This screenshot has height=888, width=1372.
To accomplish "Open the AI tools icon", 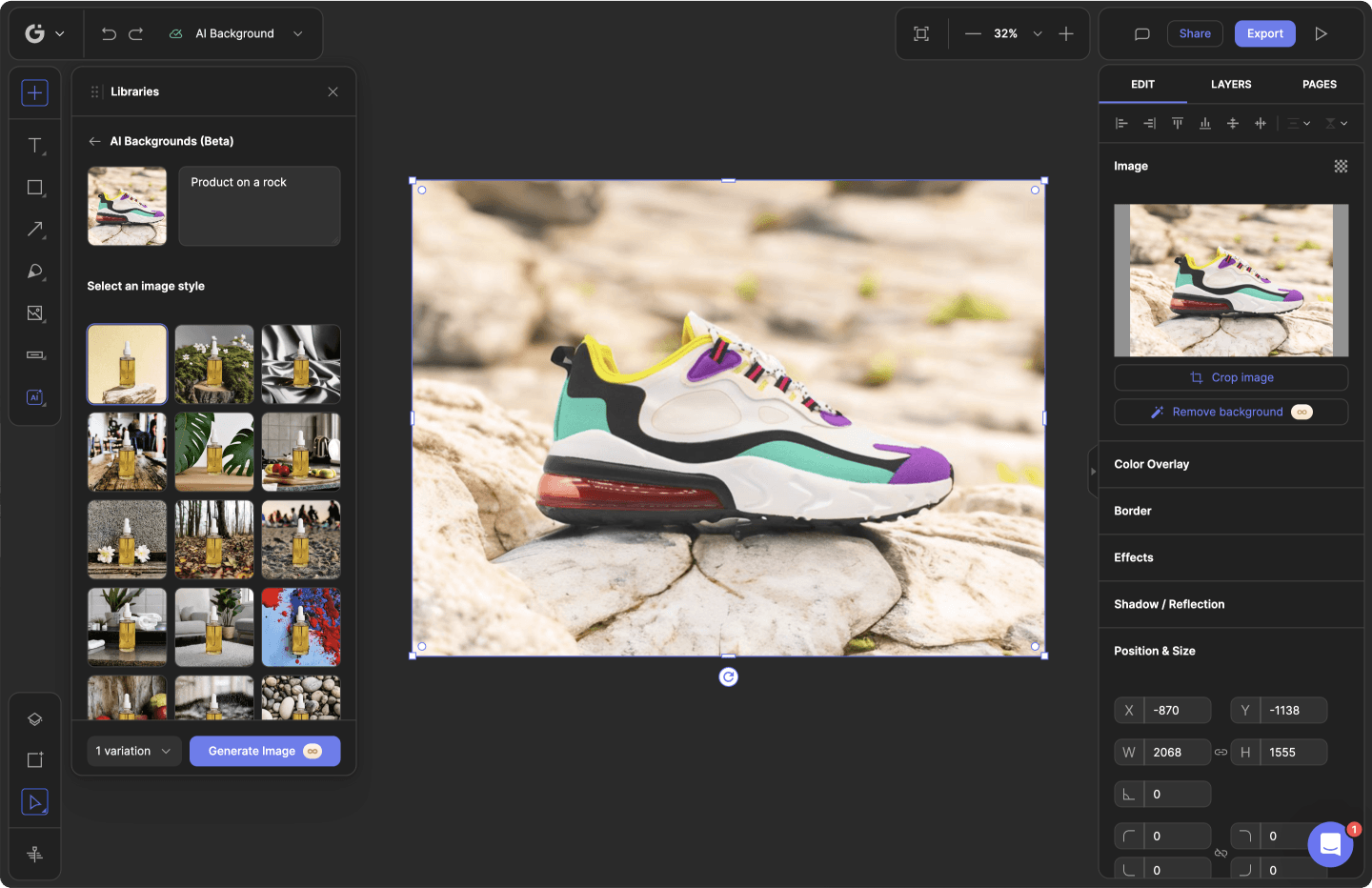I will (x=35, y=397).
